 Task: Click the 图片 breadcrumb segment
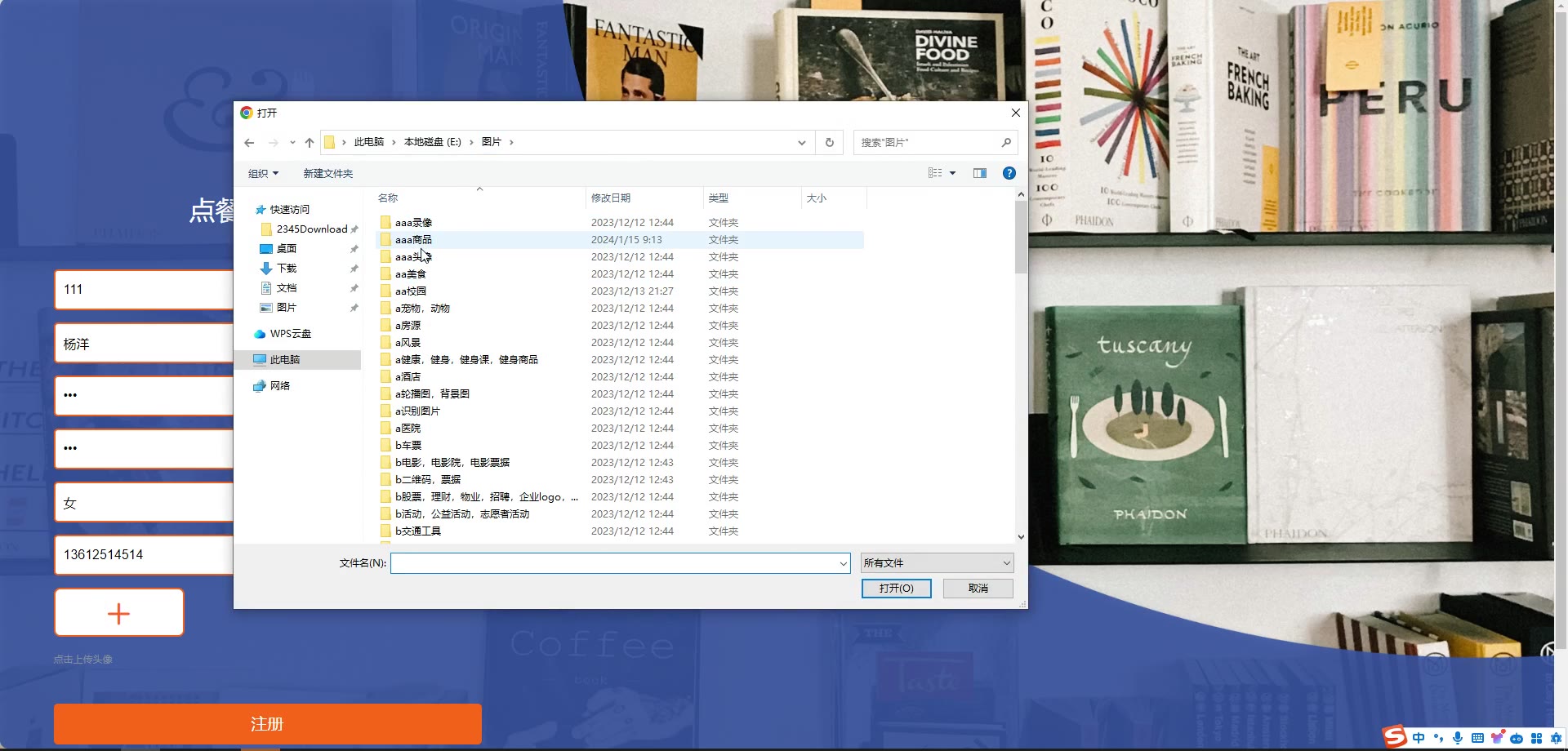(491, 142)
